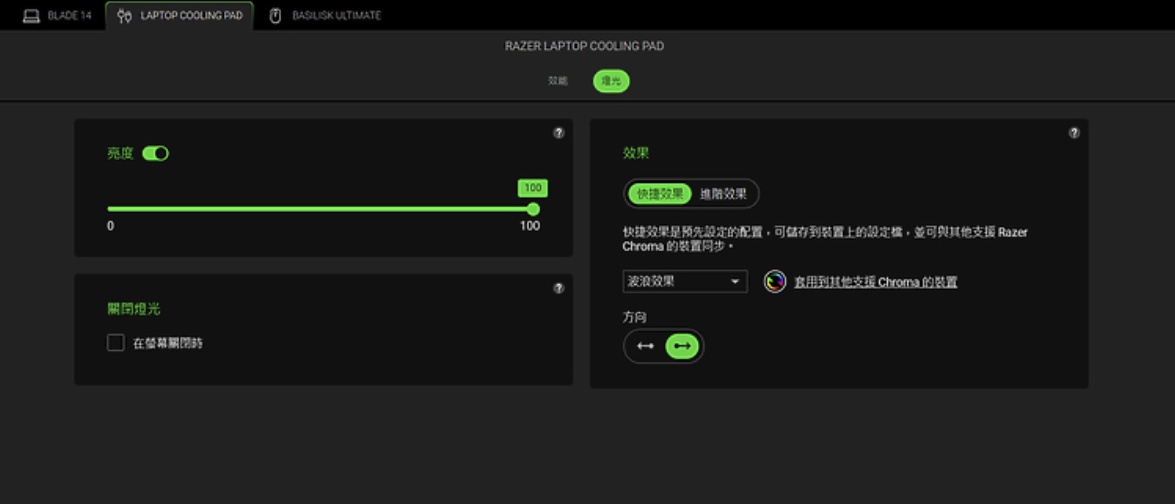Select the Laptop Cooling Pad tab
Viewport: 1175px width, 504px height.
click(180, 16)
